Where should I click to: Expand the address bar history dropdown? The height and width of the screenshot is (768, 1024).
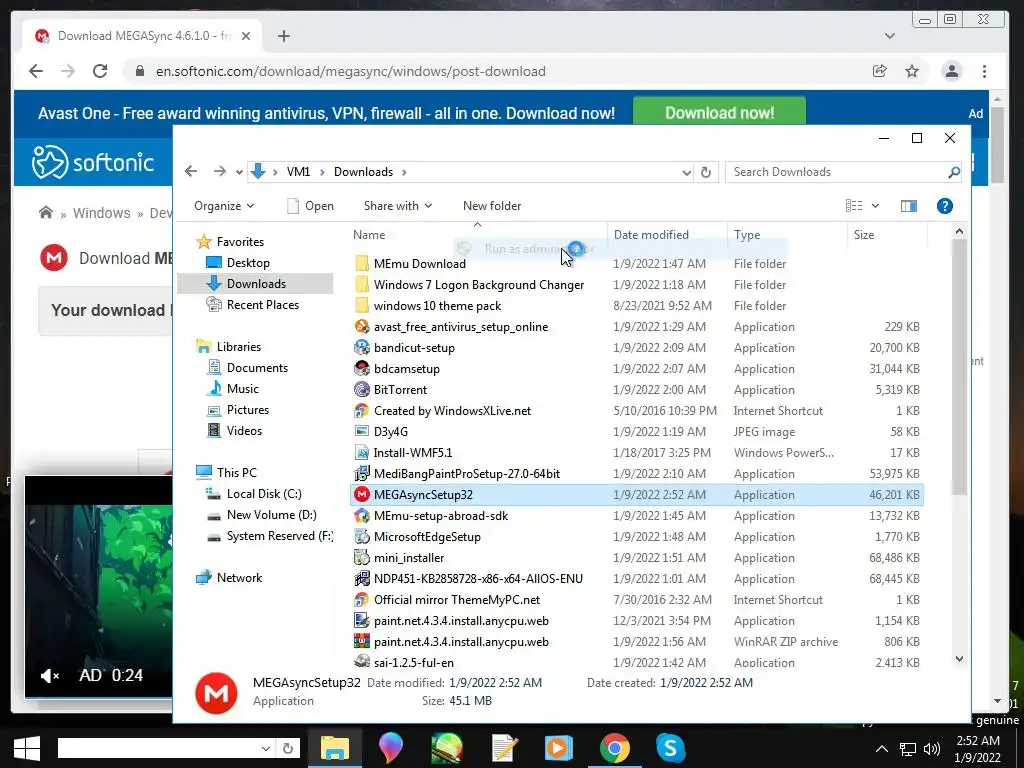tap(686, 172)
